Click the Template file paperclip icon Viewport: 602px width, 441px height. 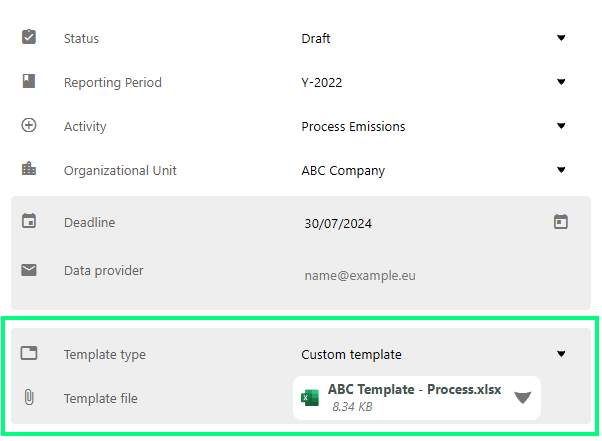(29, 397)
